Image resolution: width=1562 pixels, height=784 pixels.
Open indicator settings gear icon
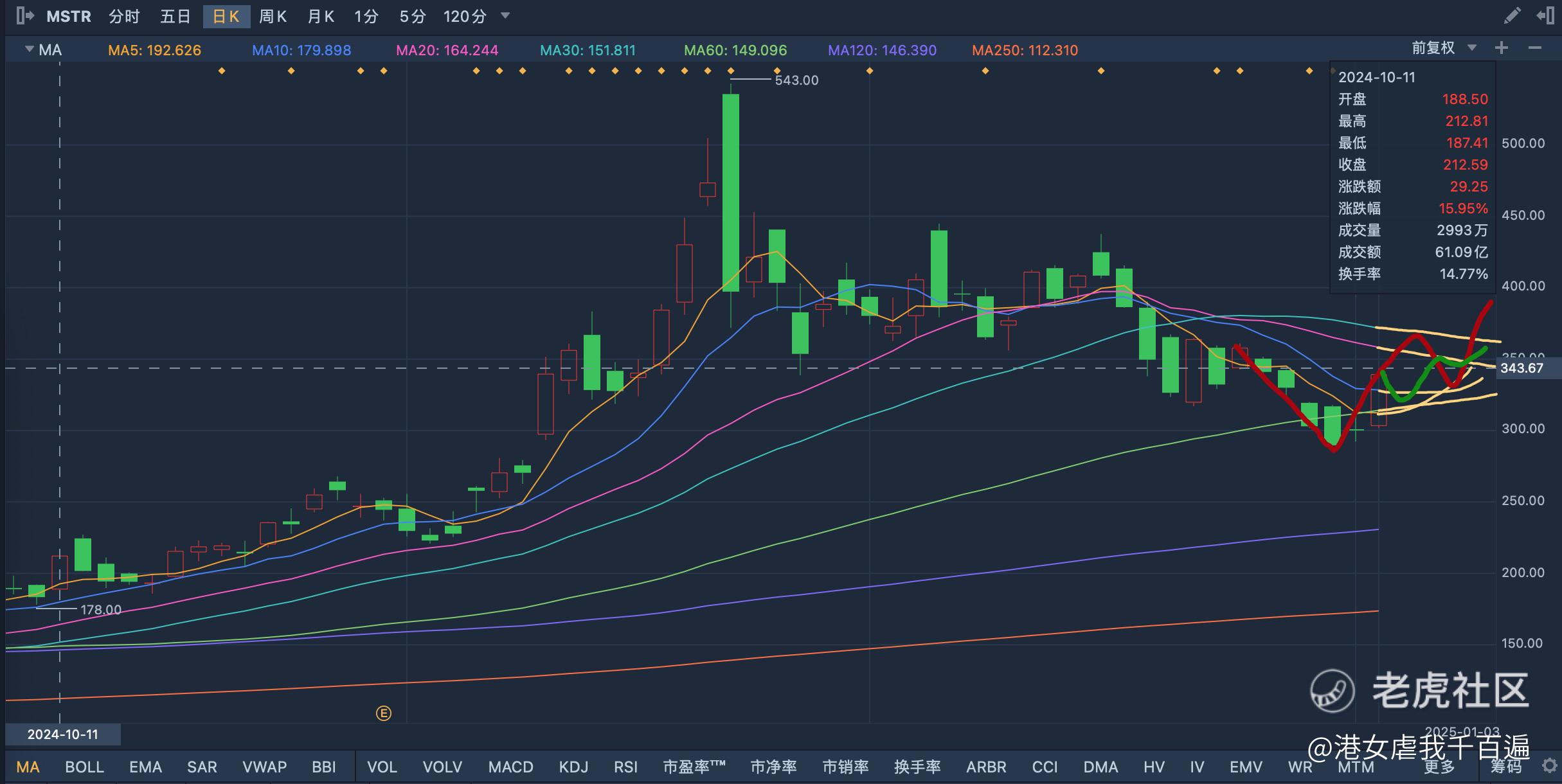point(1549,765)
